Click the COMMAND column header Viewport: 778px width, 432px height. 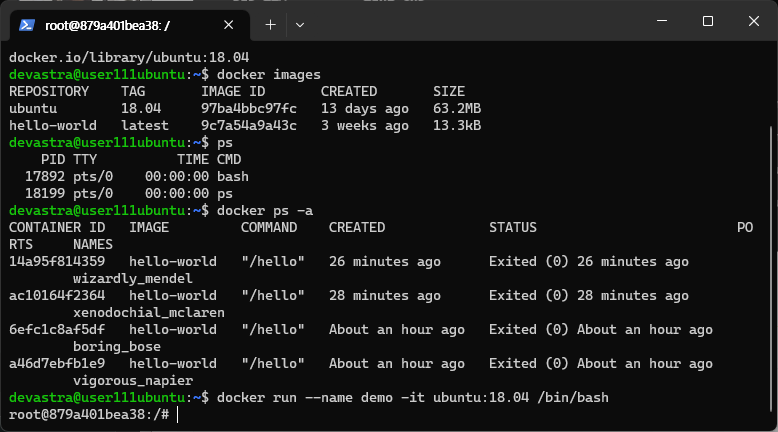click(x=269, y=228)
